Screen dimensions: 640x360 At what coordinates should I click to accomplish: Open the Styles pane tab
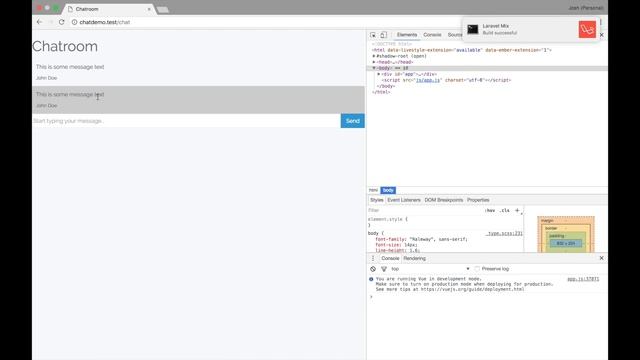tap(377, 200)
